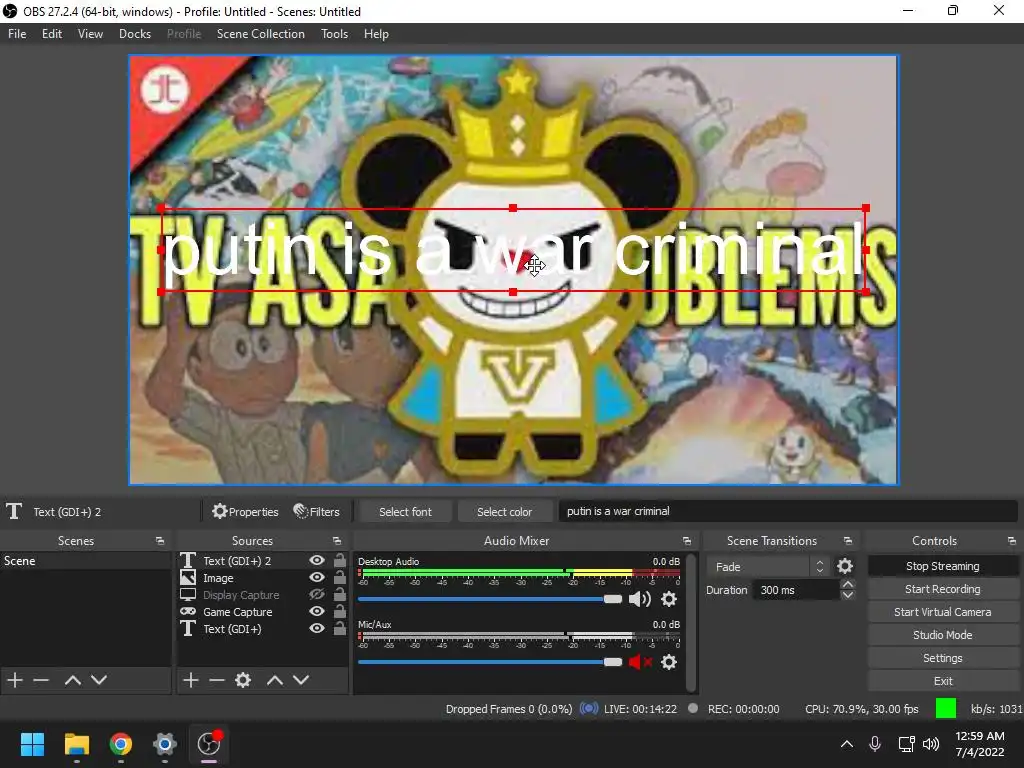Move scene up in Scenes panel
Screen dimensions: 1024x768
tap(72, 680)
